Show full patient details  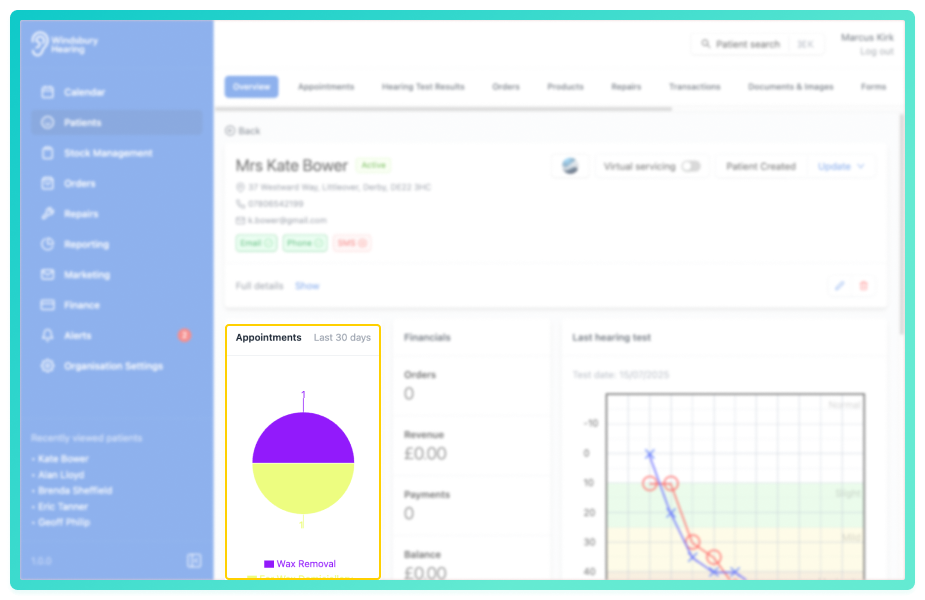pyautogui.click(x=307, y=286)
